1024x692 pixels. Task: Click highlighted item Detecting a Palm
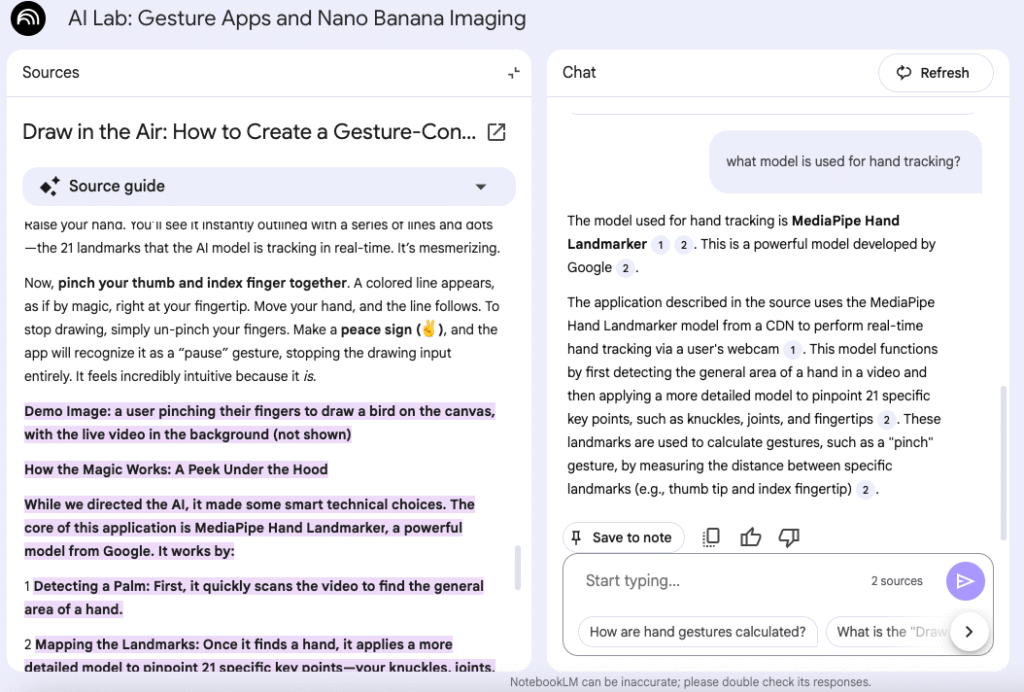254,597
